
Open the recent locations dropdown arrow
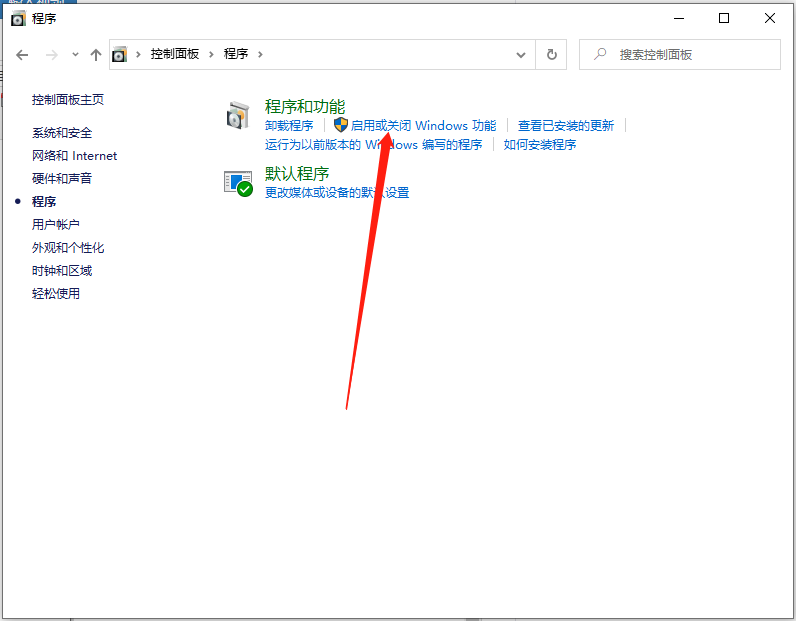(x=75, y=54)
